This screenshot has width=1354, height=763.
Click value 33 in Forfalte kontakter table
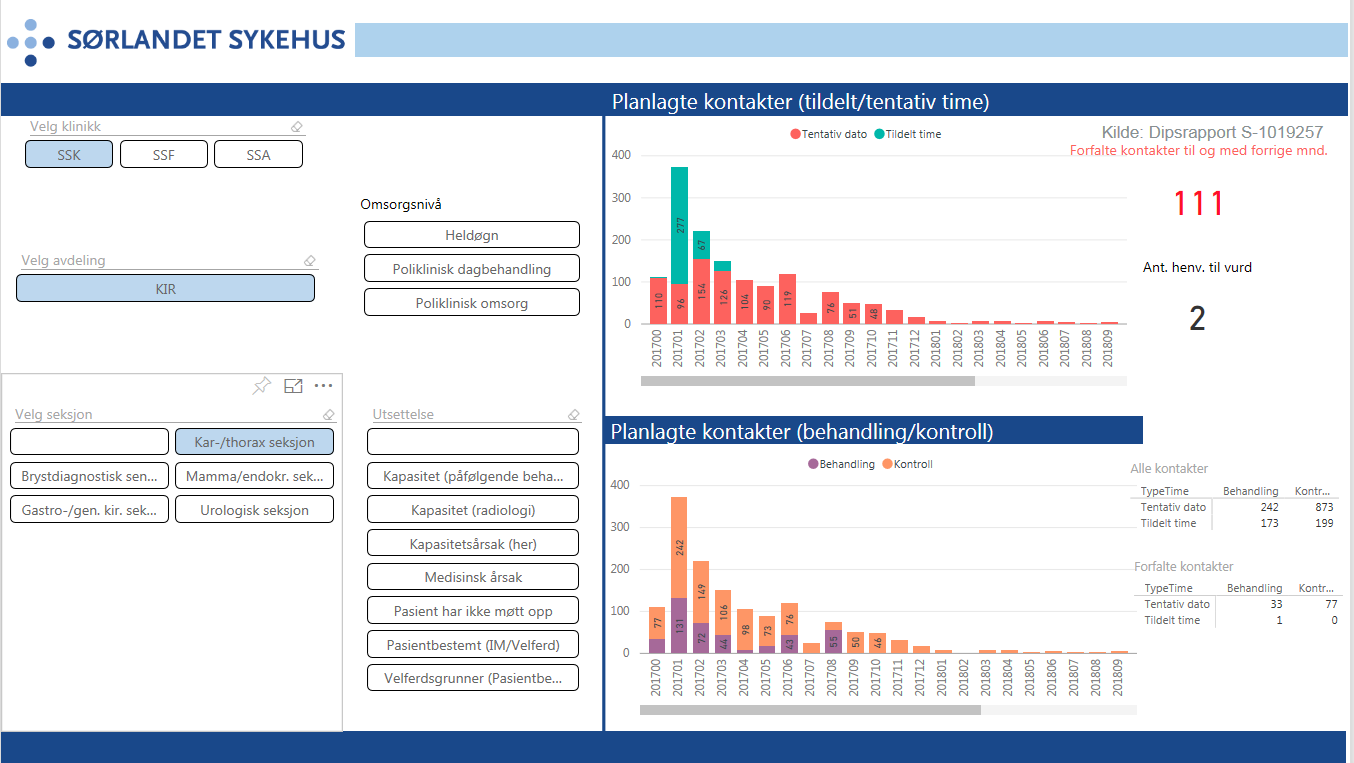(1275, 604)
